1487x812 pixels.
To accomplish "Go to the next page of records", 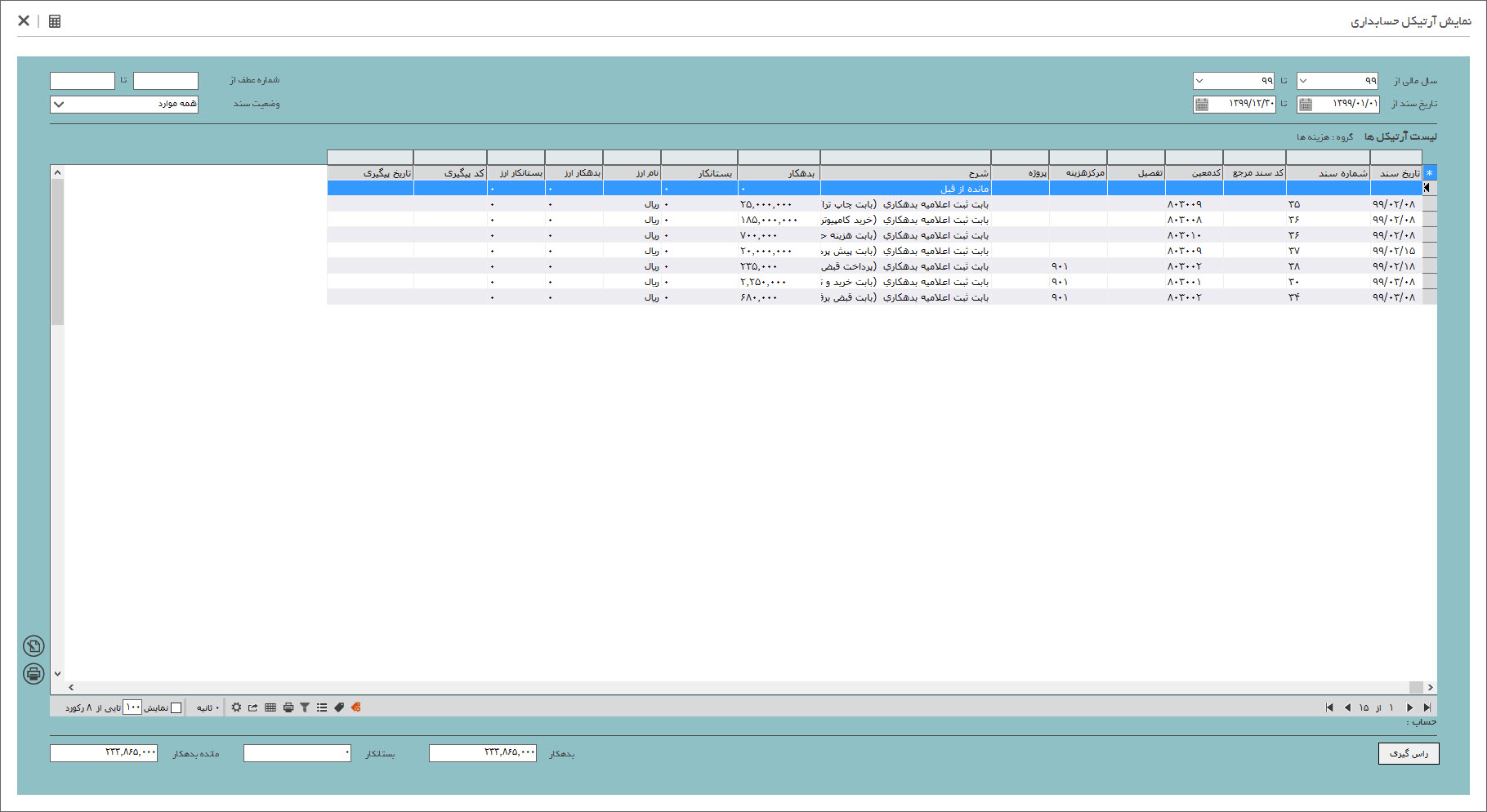I will point(1409,707).
